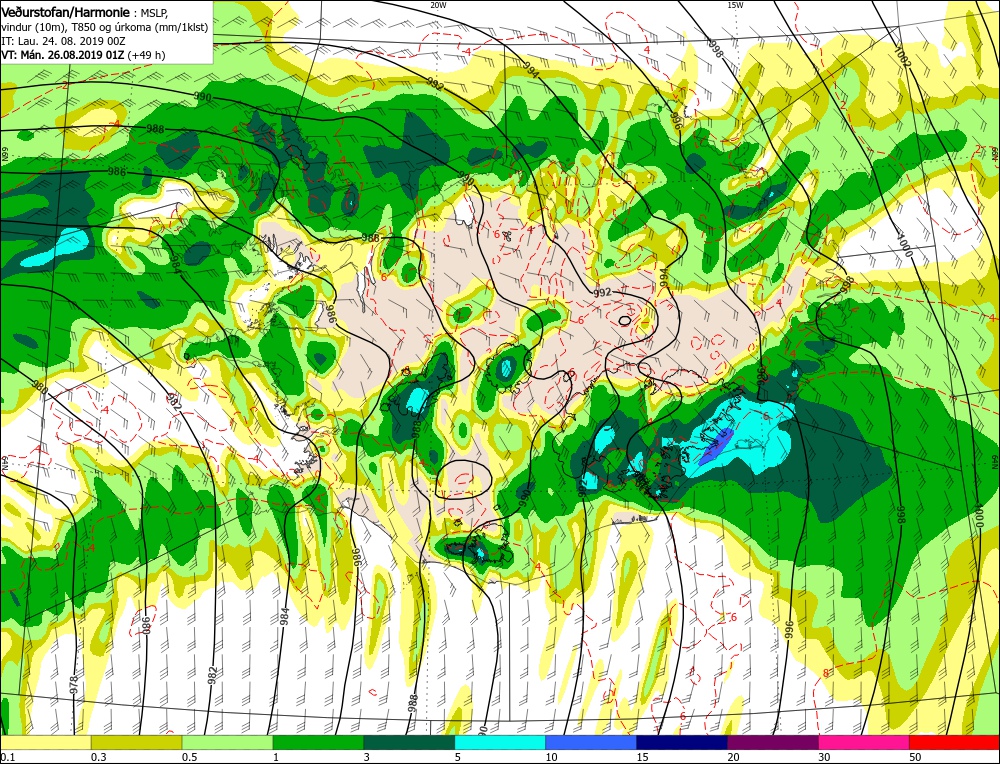The image size is (1000, 764).
Task: Select the green 1 mm legend swatch
Action: pos(318,742)
